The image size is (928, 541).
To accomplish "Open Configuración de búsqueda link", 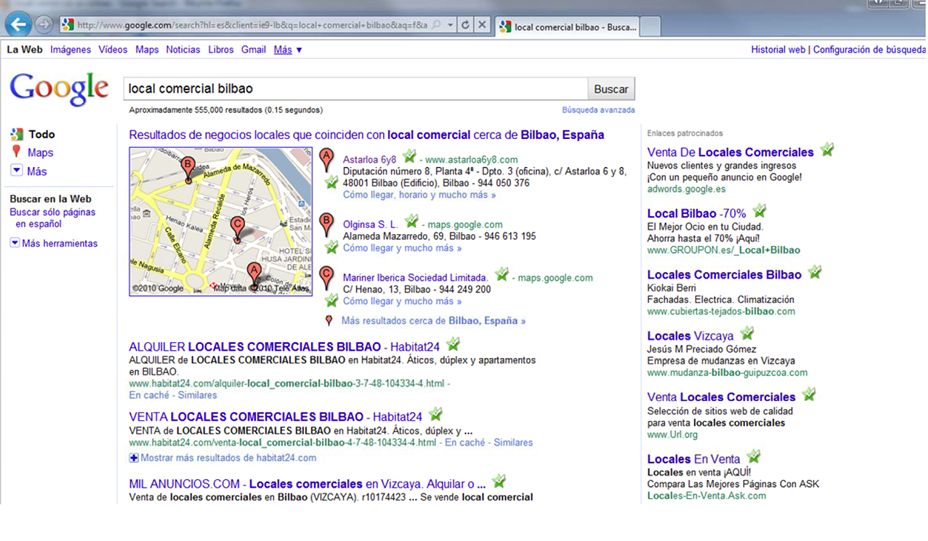I will point(869,50).
